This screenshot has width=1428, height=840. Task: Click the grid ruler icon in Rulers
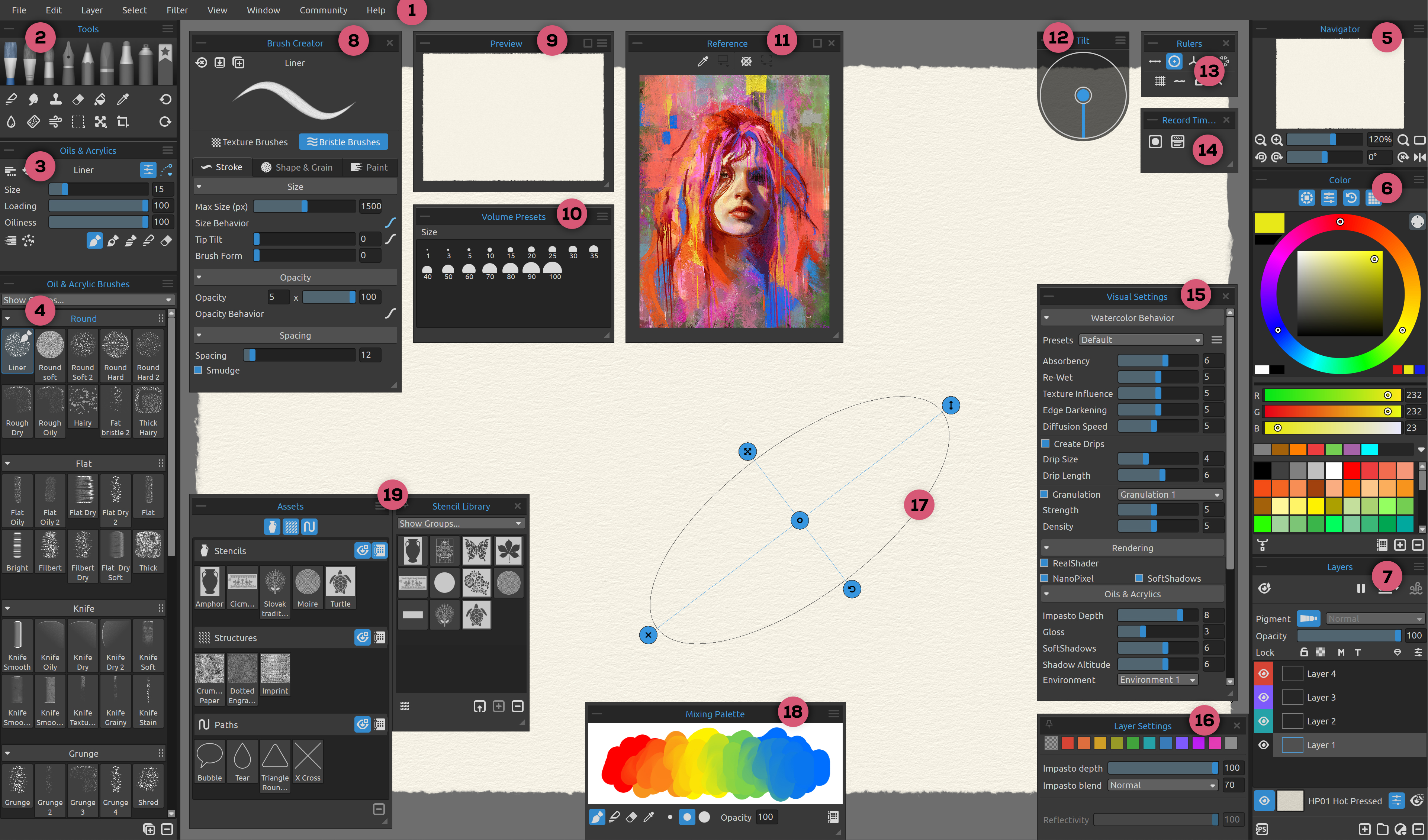[x=1160, y=81]
